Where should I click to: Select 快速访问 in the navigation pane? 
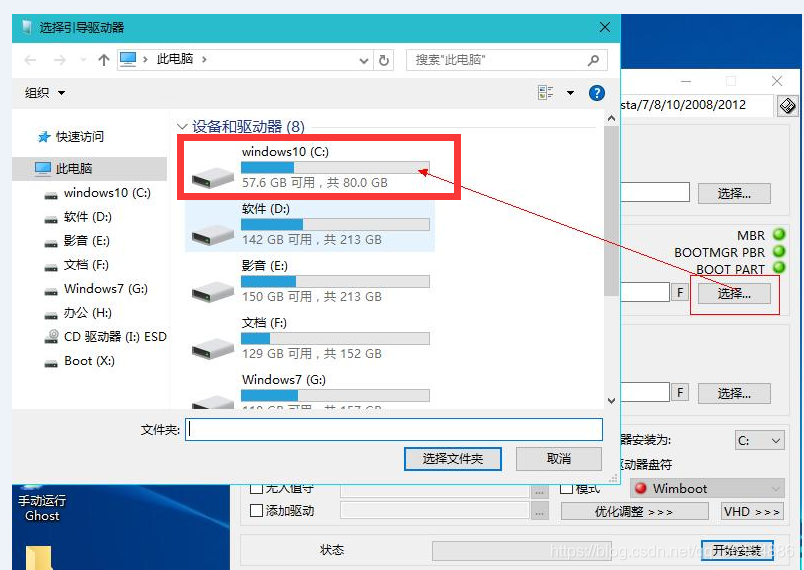[71, 137]
